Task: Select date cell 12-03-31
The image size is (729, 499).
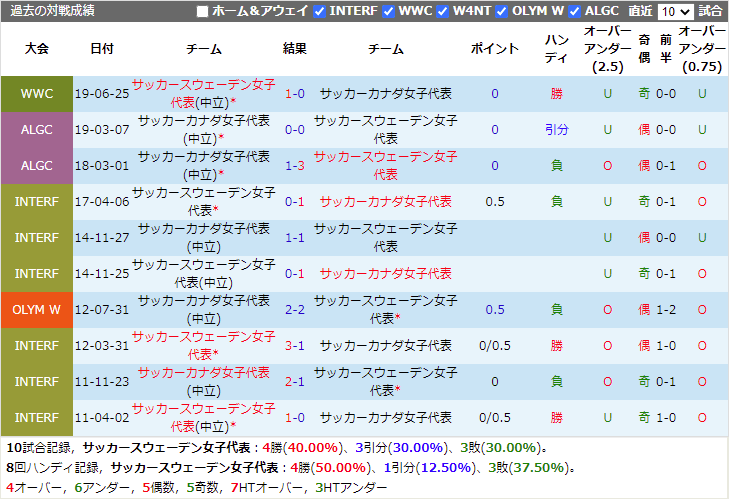Action: pos(102,346)
